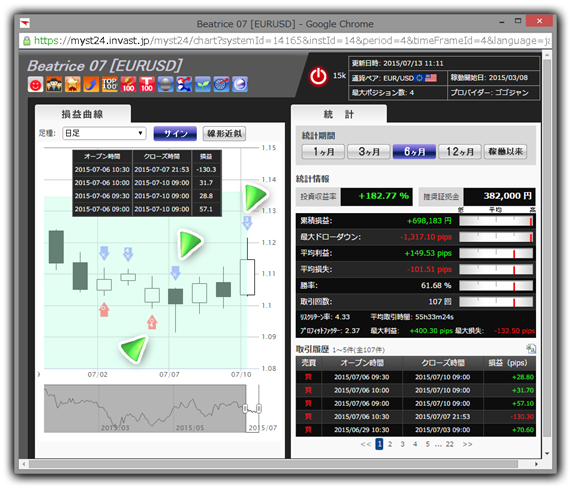
Task: Click the group of people badge icon
Action: [54, 84]
